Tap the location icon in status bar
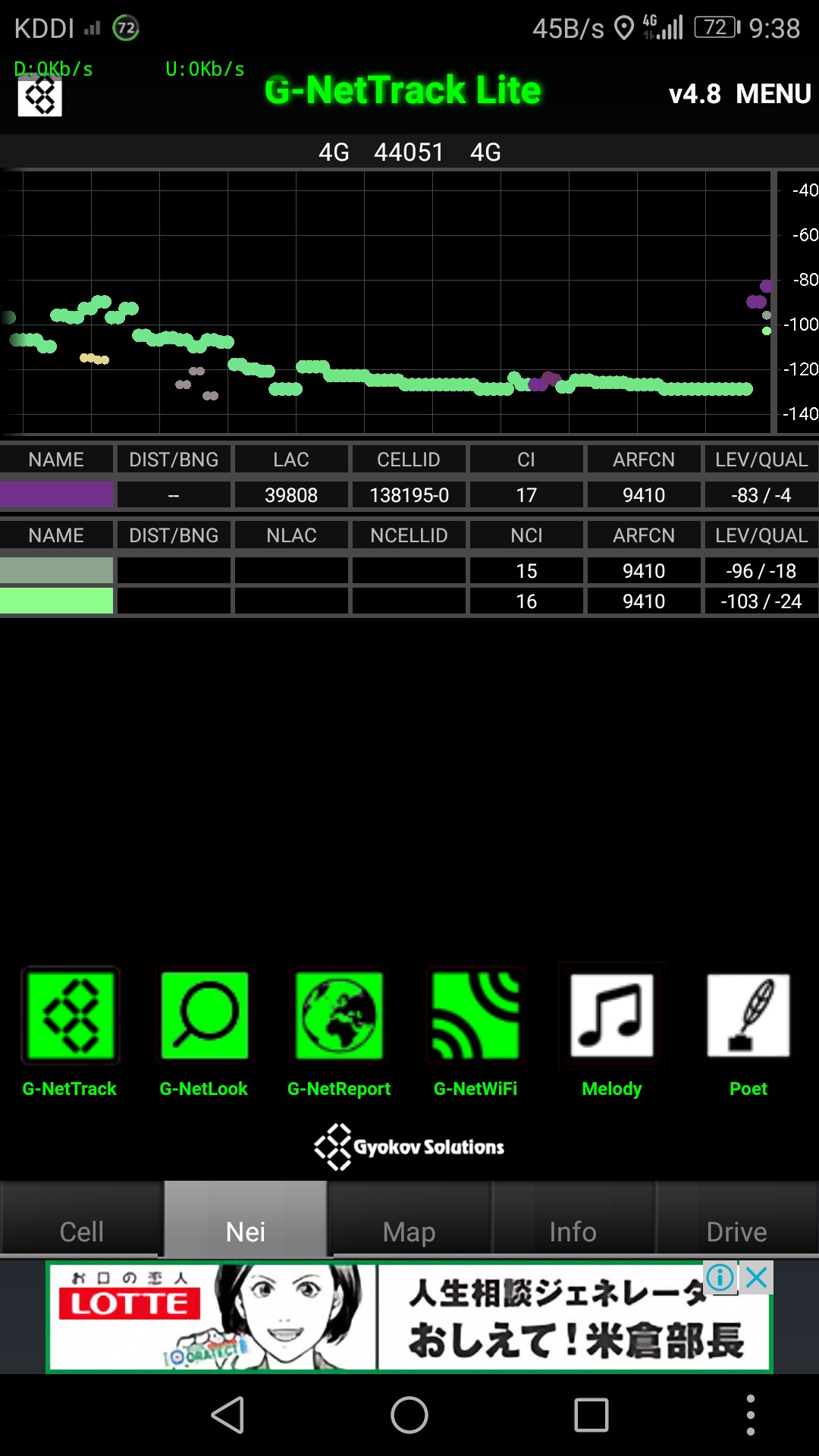The width and height of the screenshot is (819, 1456). pos(623,29)
